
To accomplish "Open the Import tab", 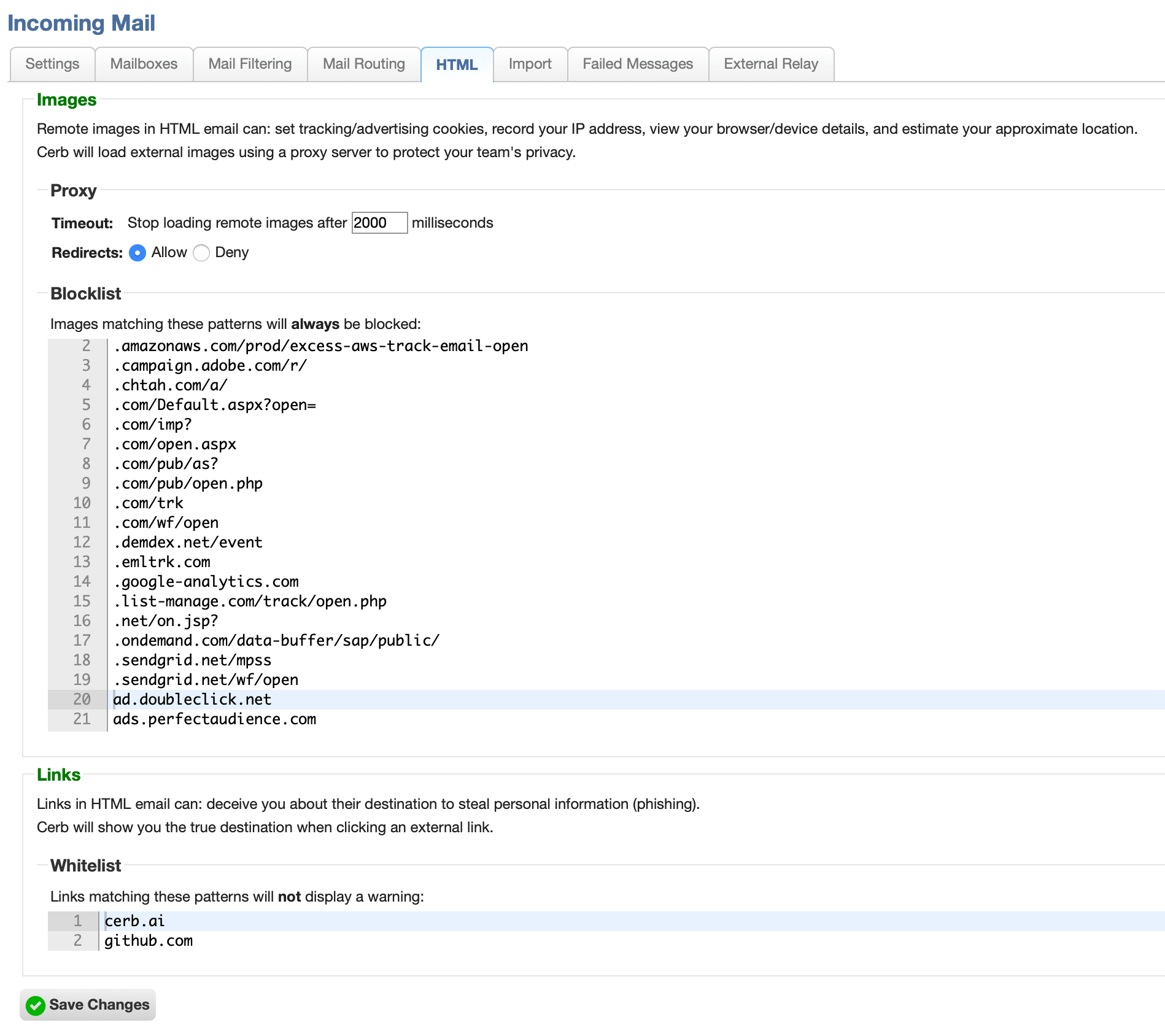I will pyautogui.click(x=530, y=64).
